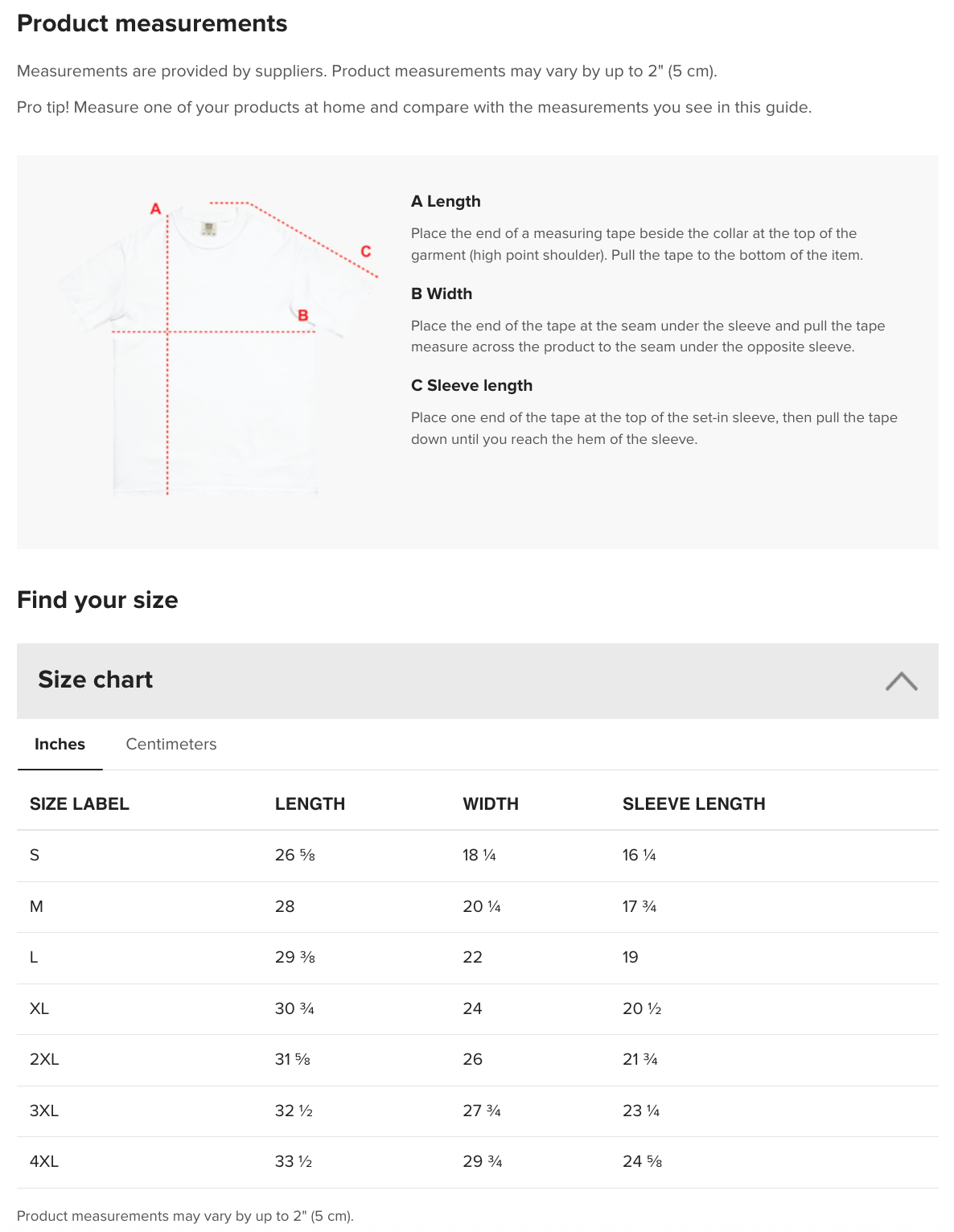Viewport: 954px width, 1232px height.
Task: Click the Size chart header title
Action: (x=95, y=680)
